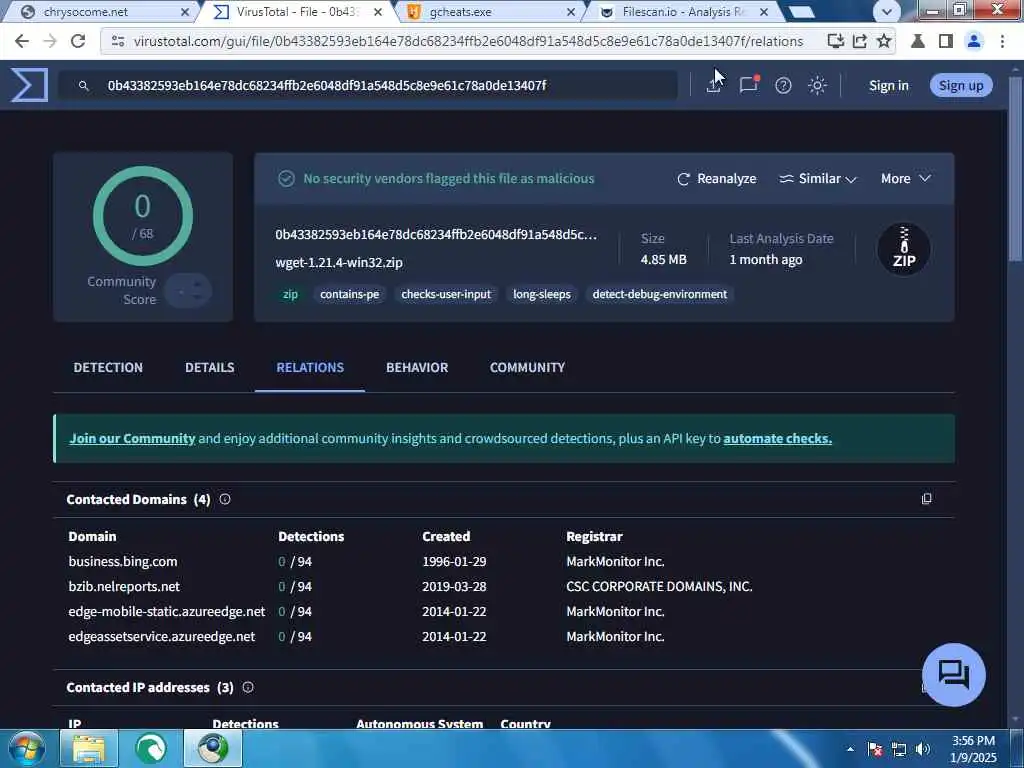The width and height of the screenshot is (1024, 768).
Task: Switch to the COMMUNITY tab
Action: click(527, 368)
